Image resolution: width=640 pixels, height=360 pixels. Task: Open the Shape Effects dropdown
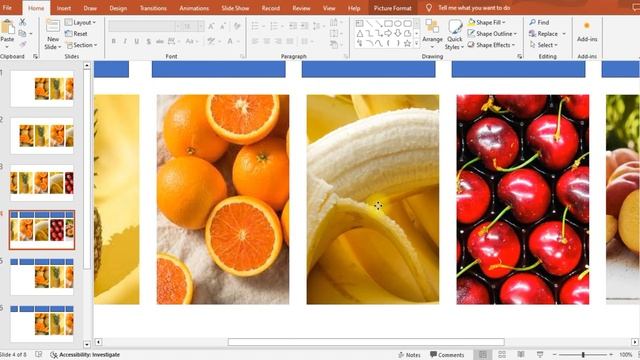pyautogui.click(x=491, y=45)
